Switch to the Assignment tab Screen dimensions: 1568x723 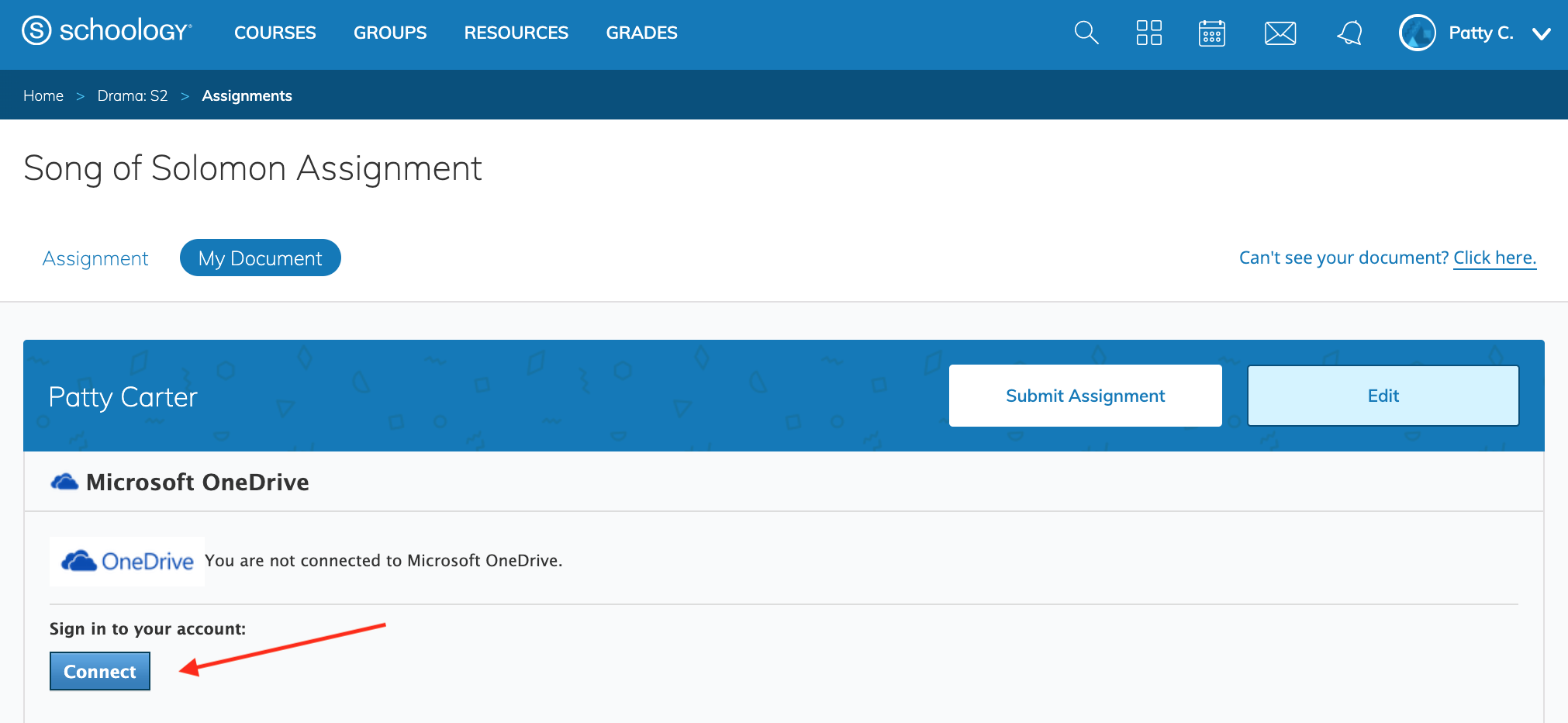(x=95, y=258)
